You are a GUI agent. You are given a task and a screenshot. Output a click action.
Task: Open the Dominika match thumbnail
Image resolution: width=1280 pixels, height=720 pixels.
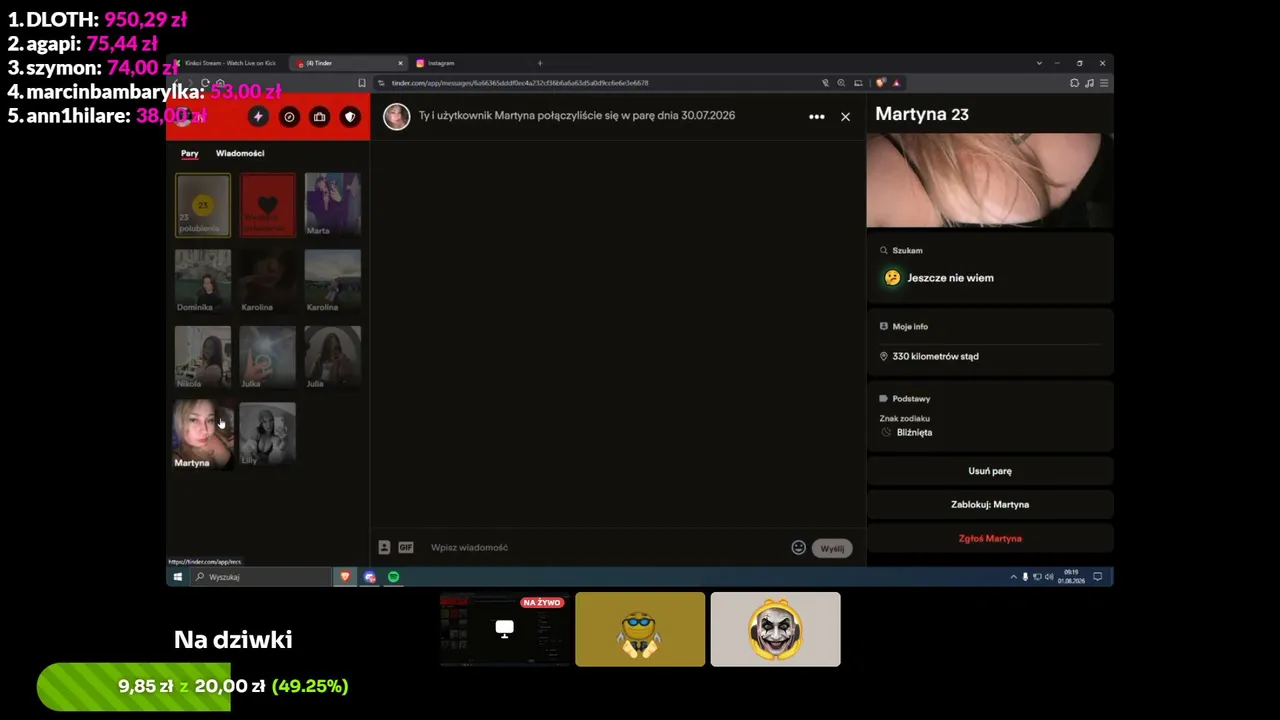pos(203,281)
